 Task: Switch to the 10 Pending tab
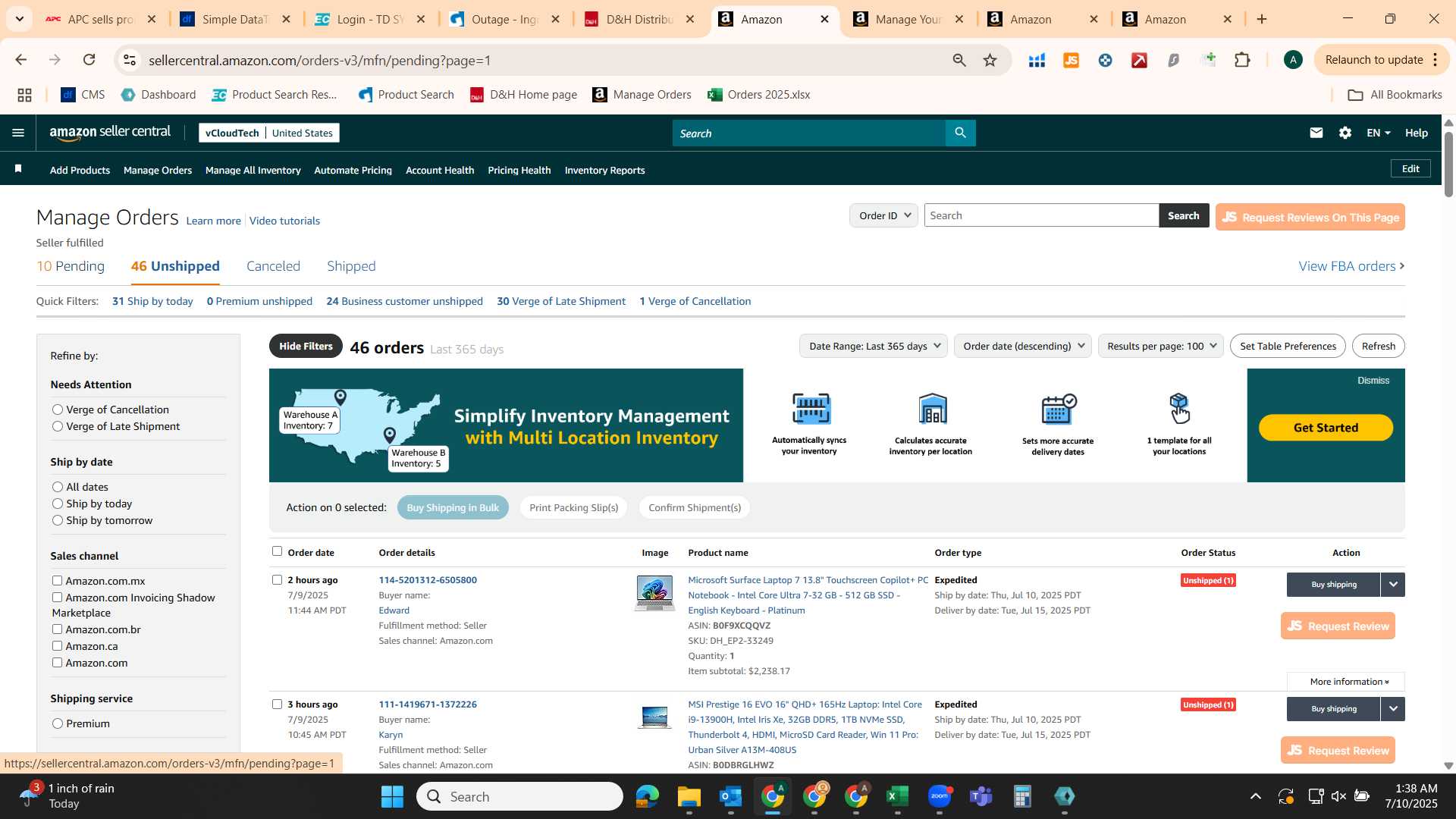[x=71, y=266]
